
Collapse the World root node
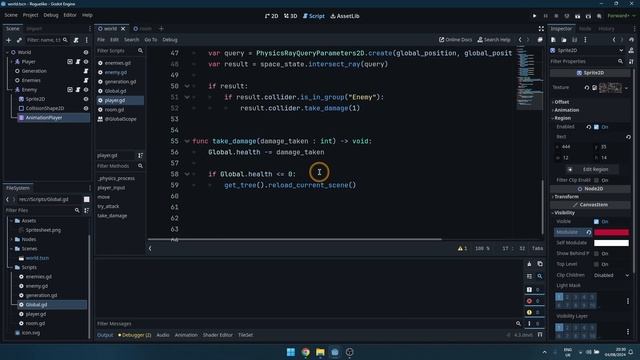7,52
